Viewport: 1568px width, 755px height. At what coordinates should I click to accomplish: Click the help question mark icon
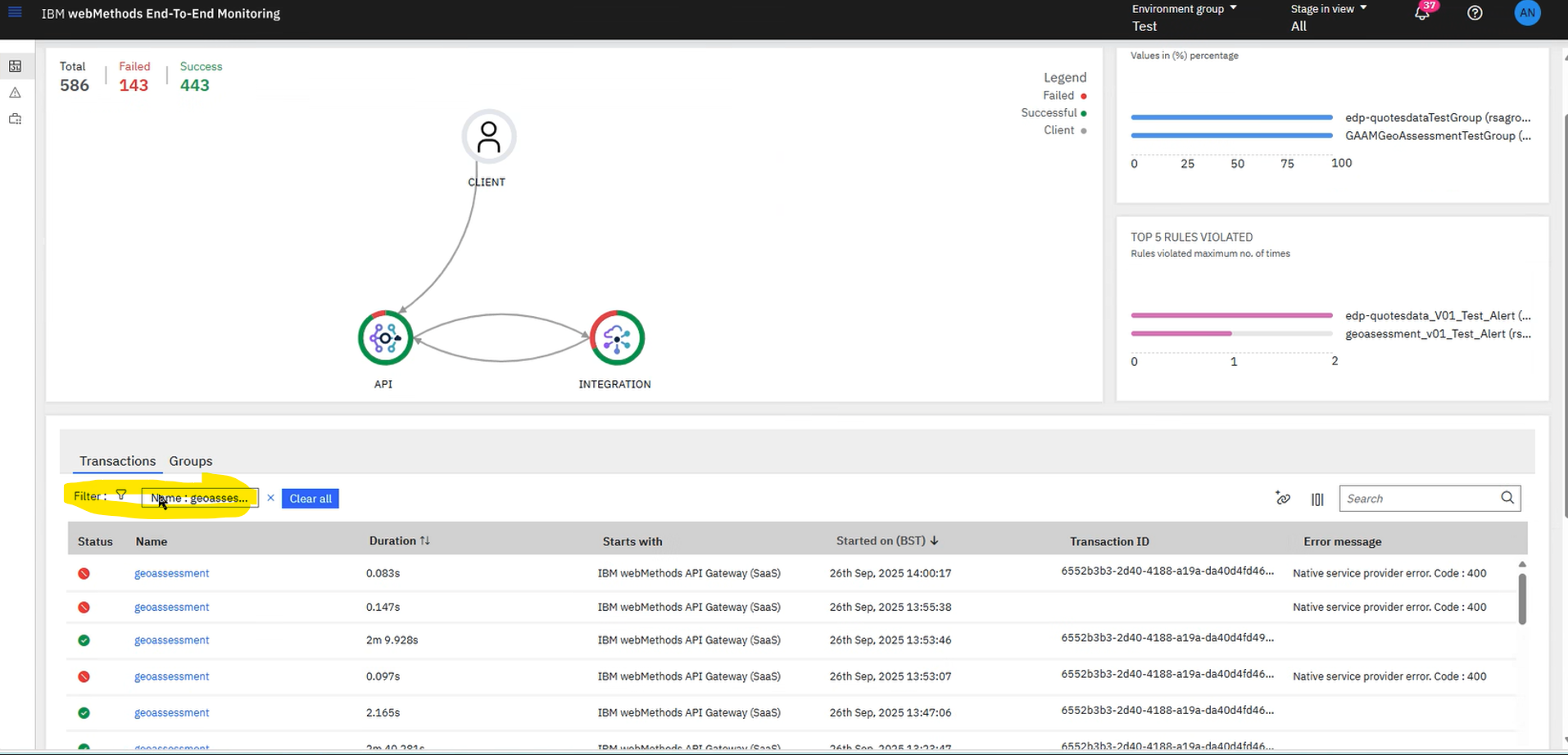click(1475, 13)
